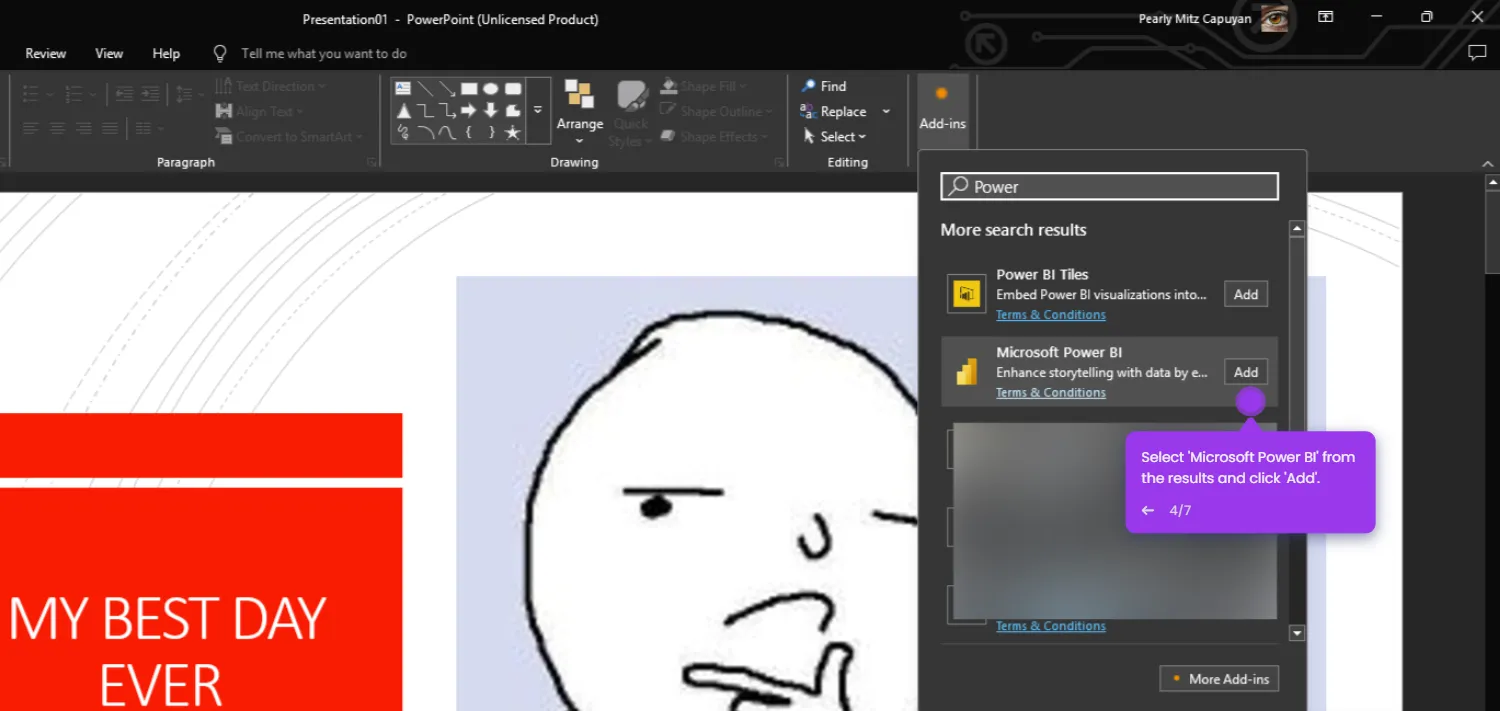Click the Microsoft Power BI logo icon

pyautogui.click(x=967, y=372)
